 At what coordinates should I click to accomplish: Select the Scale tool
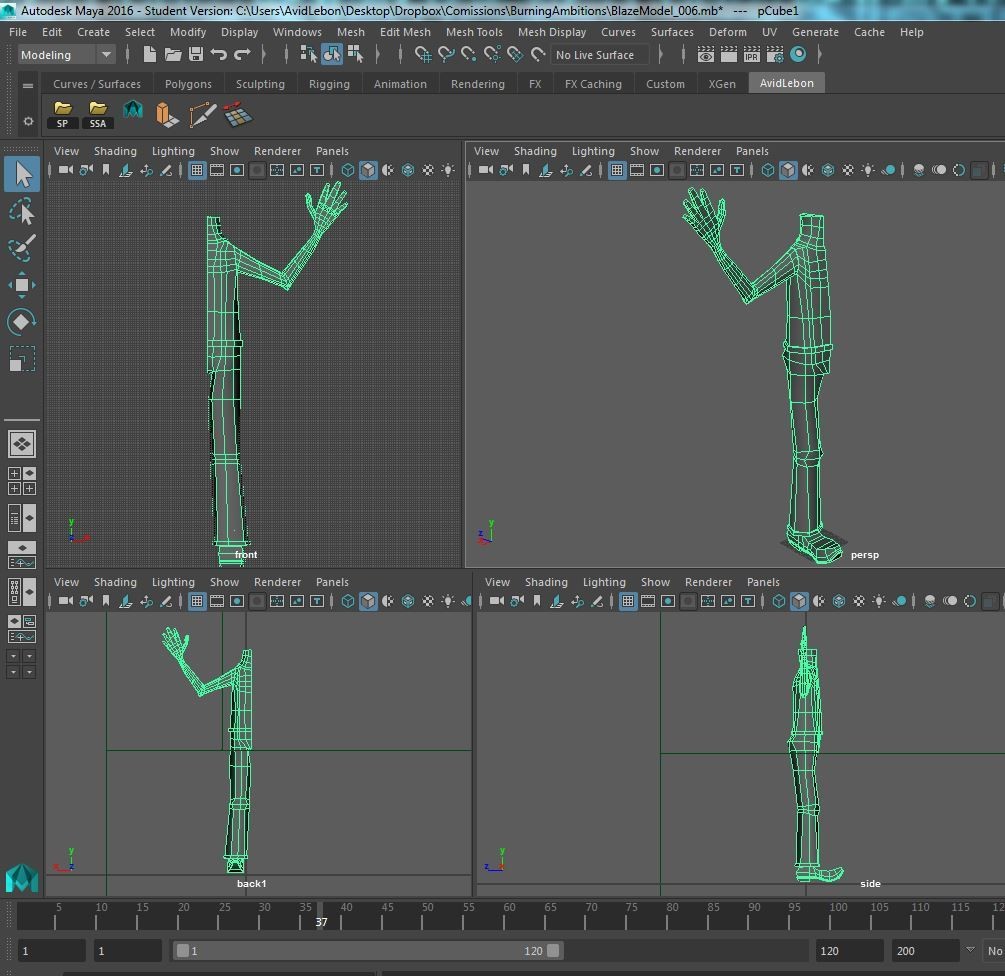point(22,358)
